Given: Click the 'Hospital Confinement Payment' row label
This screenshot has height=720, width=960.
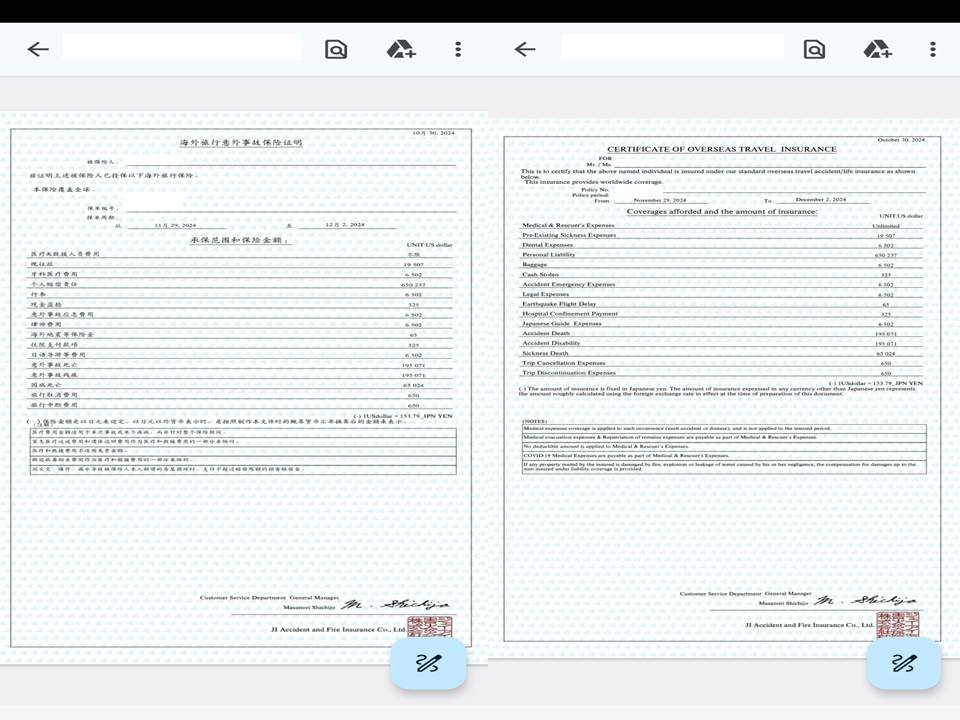Looking at the screenshot, I should 570,313.
